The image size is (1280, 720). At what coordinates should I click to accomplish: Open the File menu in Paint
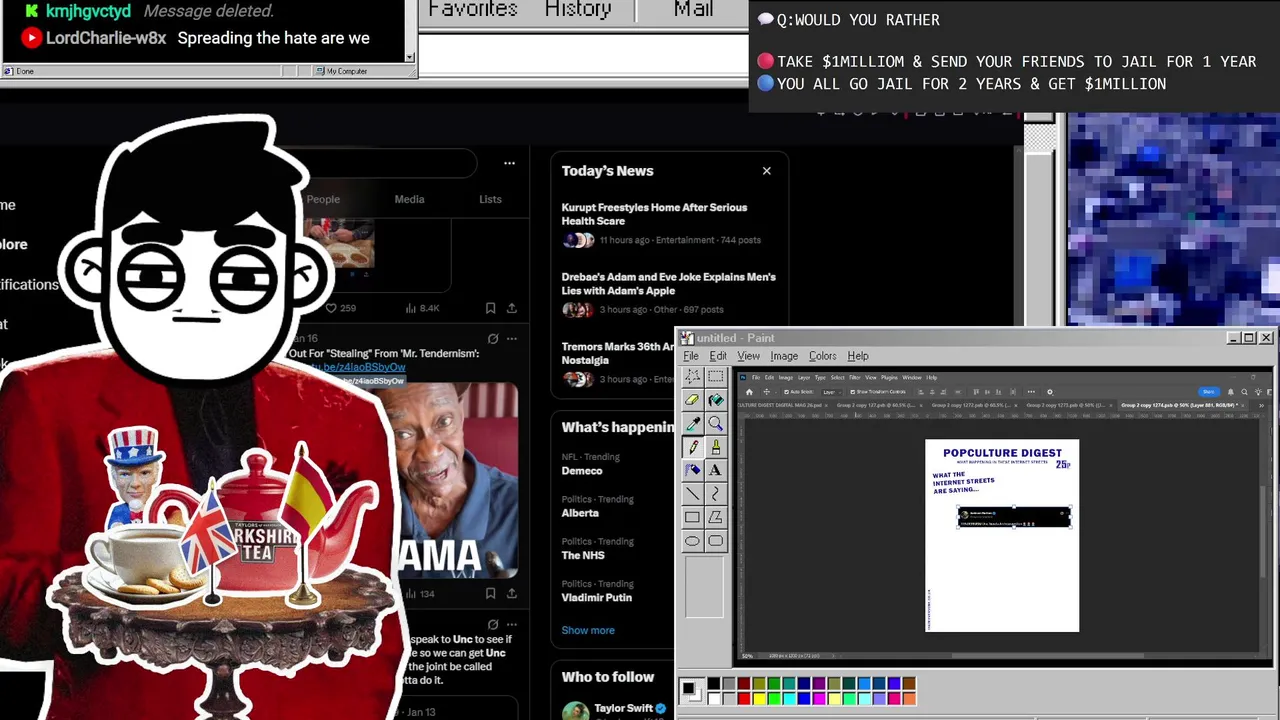(x=691, y=356)
